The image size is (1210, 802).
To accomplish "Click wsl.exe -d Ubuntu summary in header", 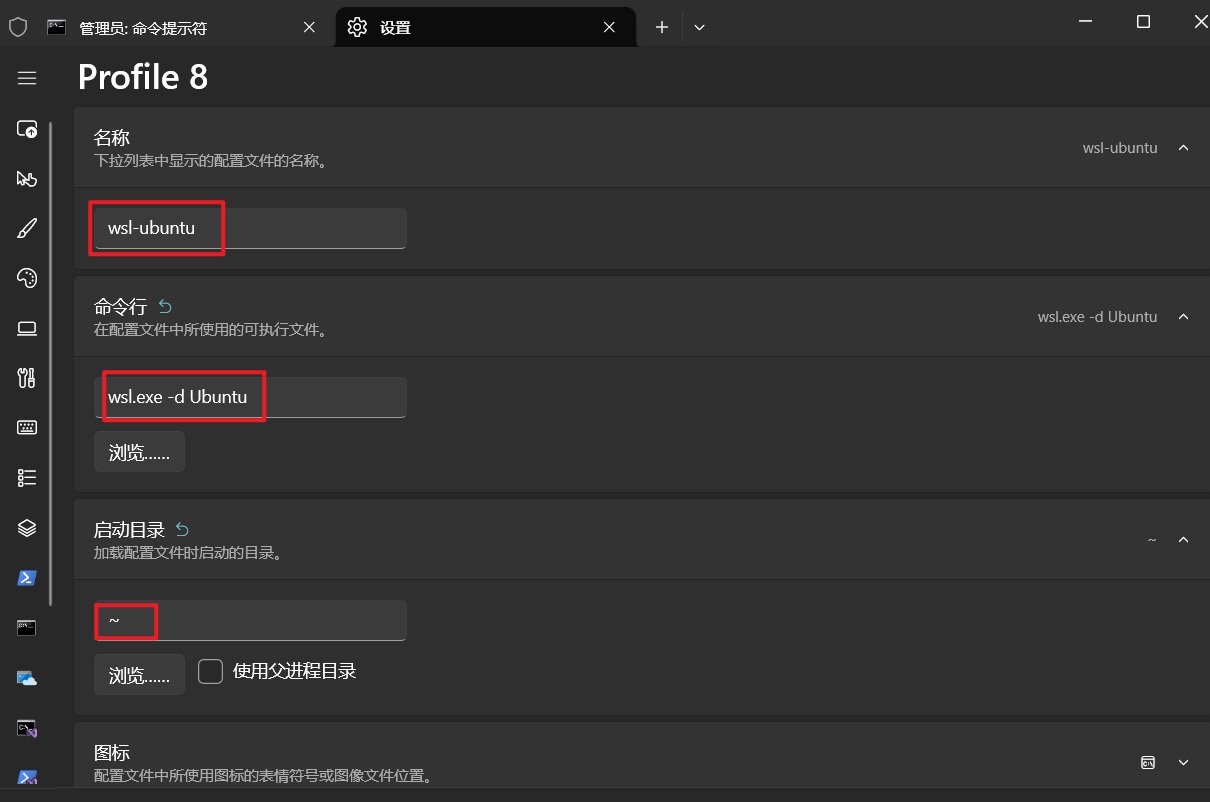I will click(x=1097, y=316).
